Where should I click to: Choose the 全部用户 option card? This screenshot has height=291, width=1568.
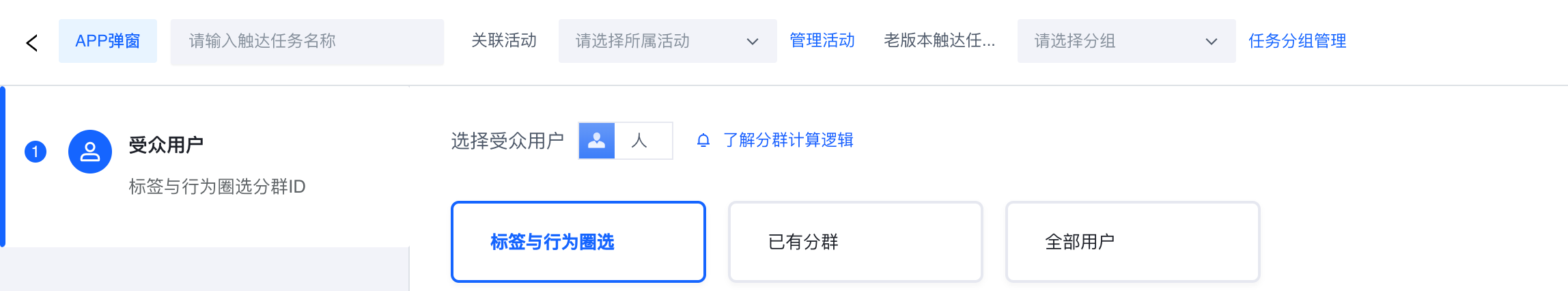(x=1132, y=242)
